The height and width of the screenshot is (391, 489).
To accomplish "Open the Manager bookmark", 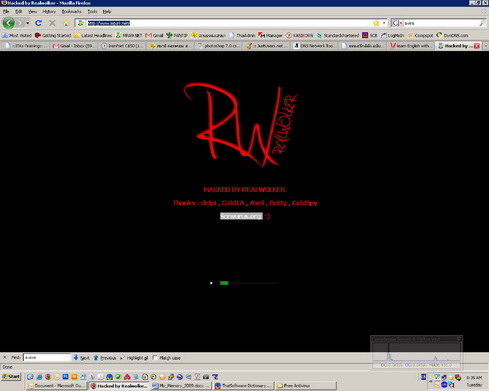I will (x=270, y=35).
